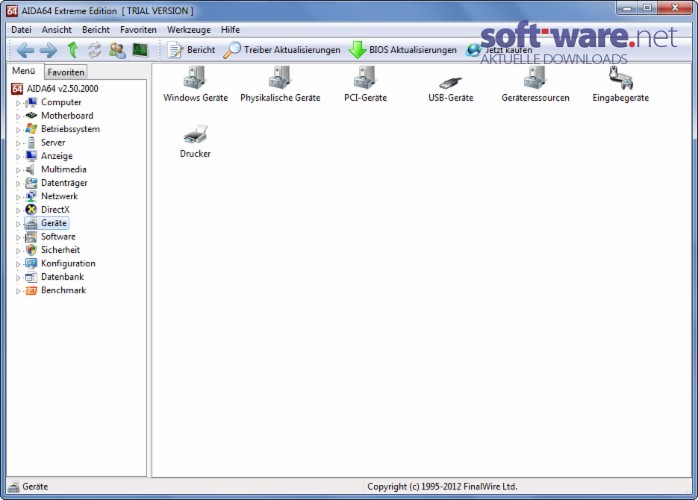Click the Benchmark icon in tree
This screenshot has width=698, height=500.
tap(31, 291)
